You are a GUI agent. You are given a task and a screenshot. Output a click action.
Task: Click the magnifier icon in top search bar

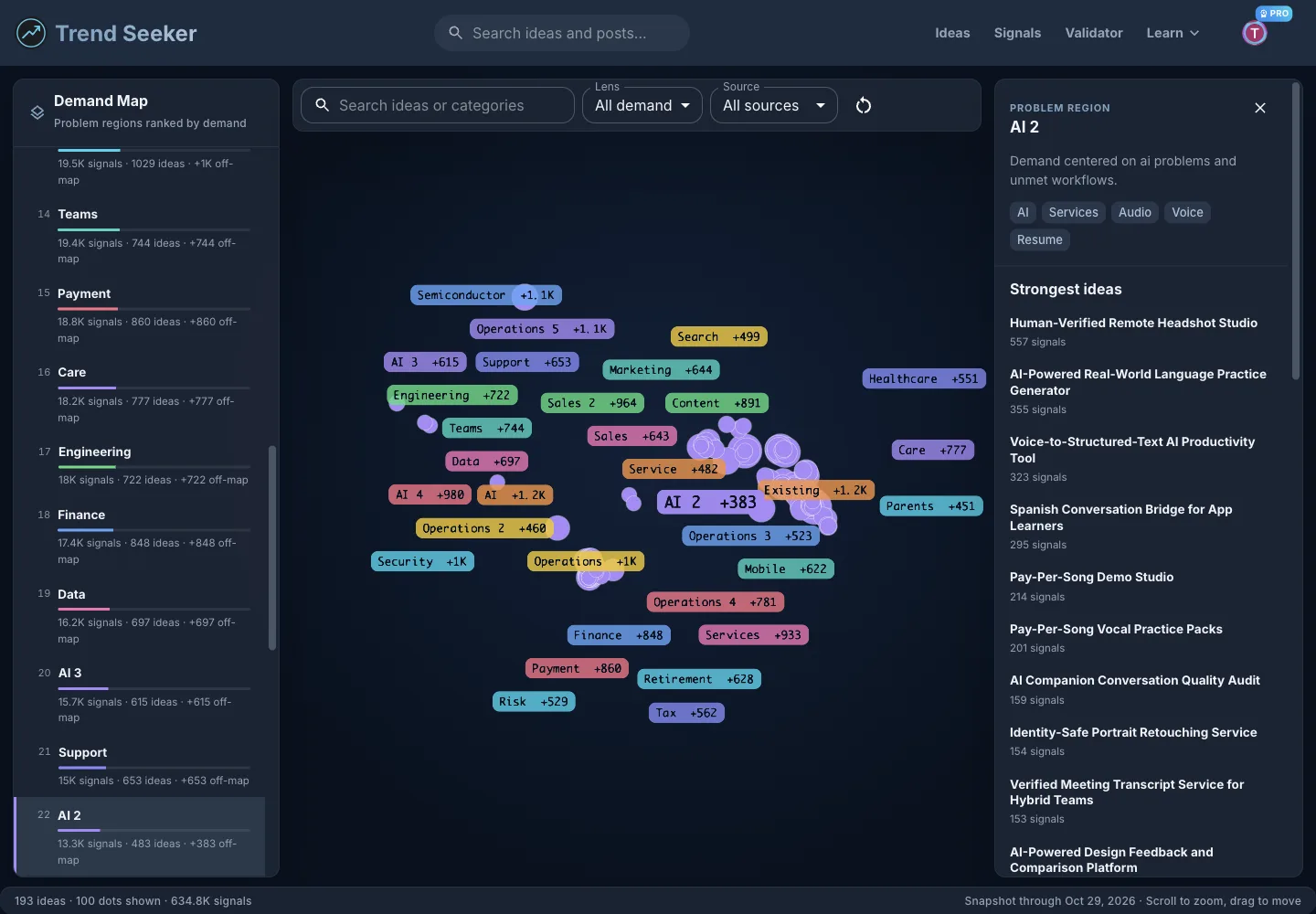tap(455, 33)
